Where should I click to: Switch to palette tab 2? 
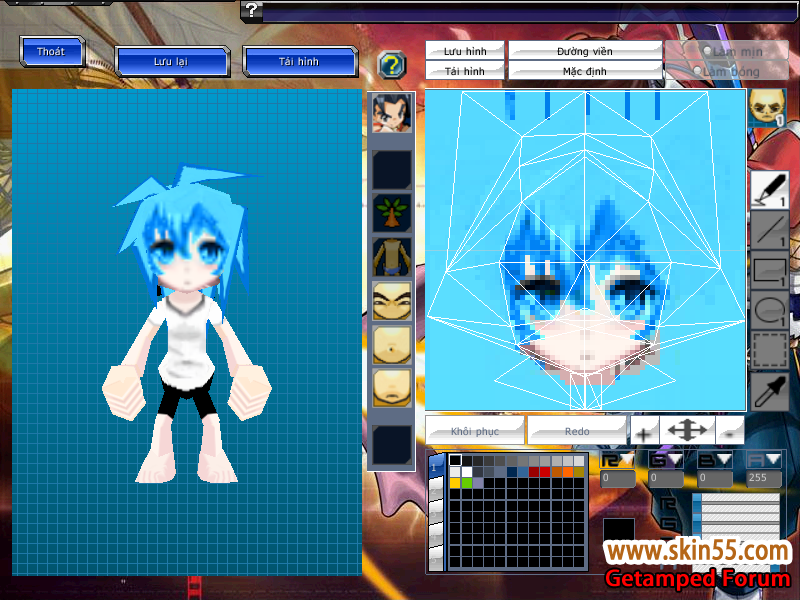(x=436, y=491)
